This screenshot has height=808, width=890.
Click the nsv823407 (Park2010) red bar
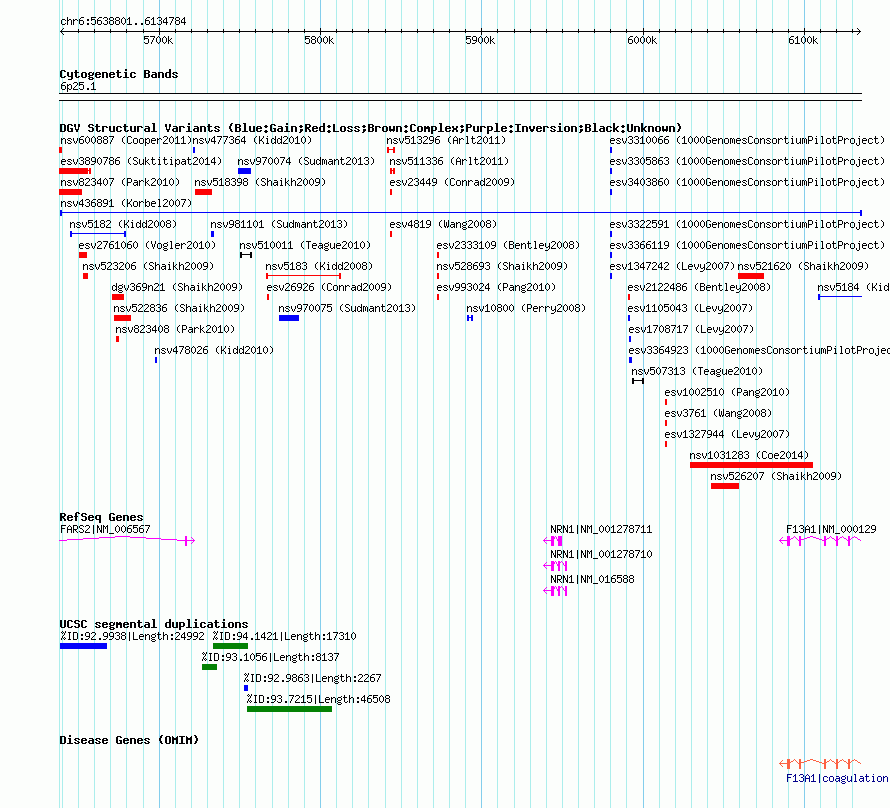(70, 192)
